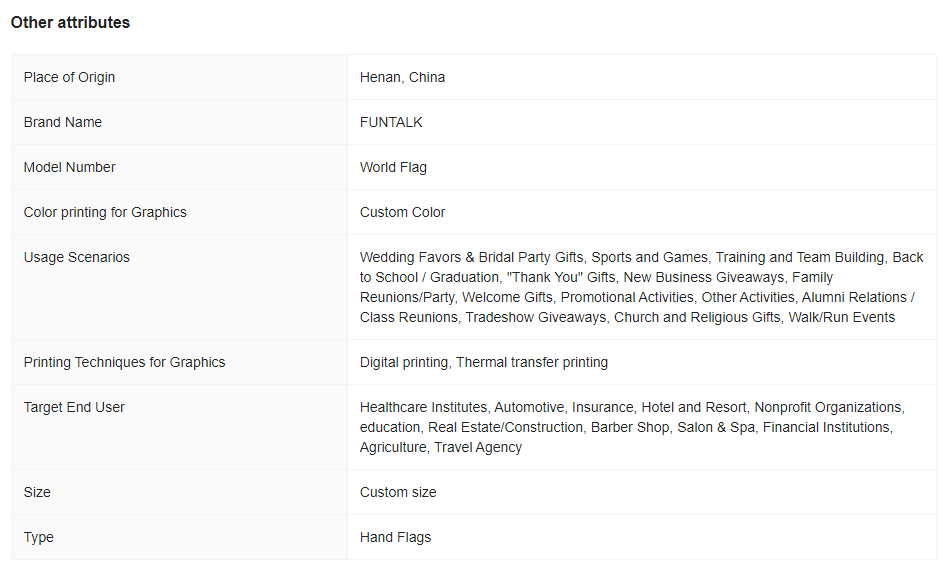Image resolution: width=950 pixels, height=572 pixels.
Task: Click the "Other attributes" heading
Action: [x=70, y=22]
